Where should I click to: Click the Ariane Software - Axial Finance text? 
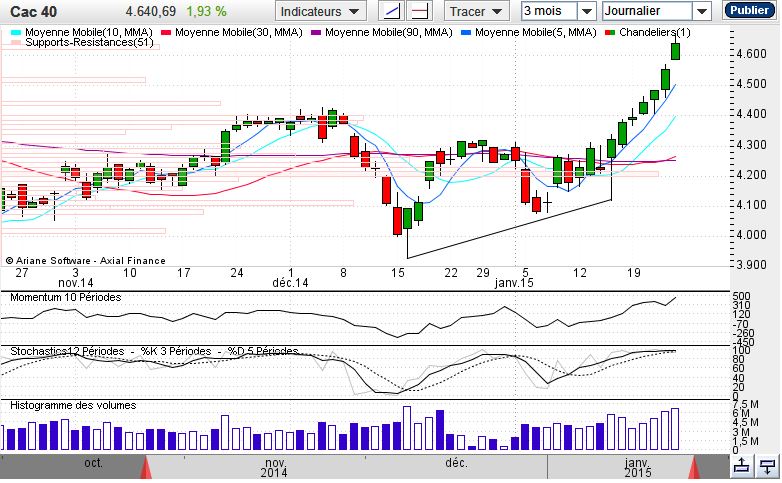click(85, 261)
